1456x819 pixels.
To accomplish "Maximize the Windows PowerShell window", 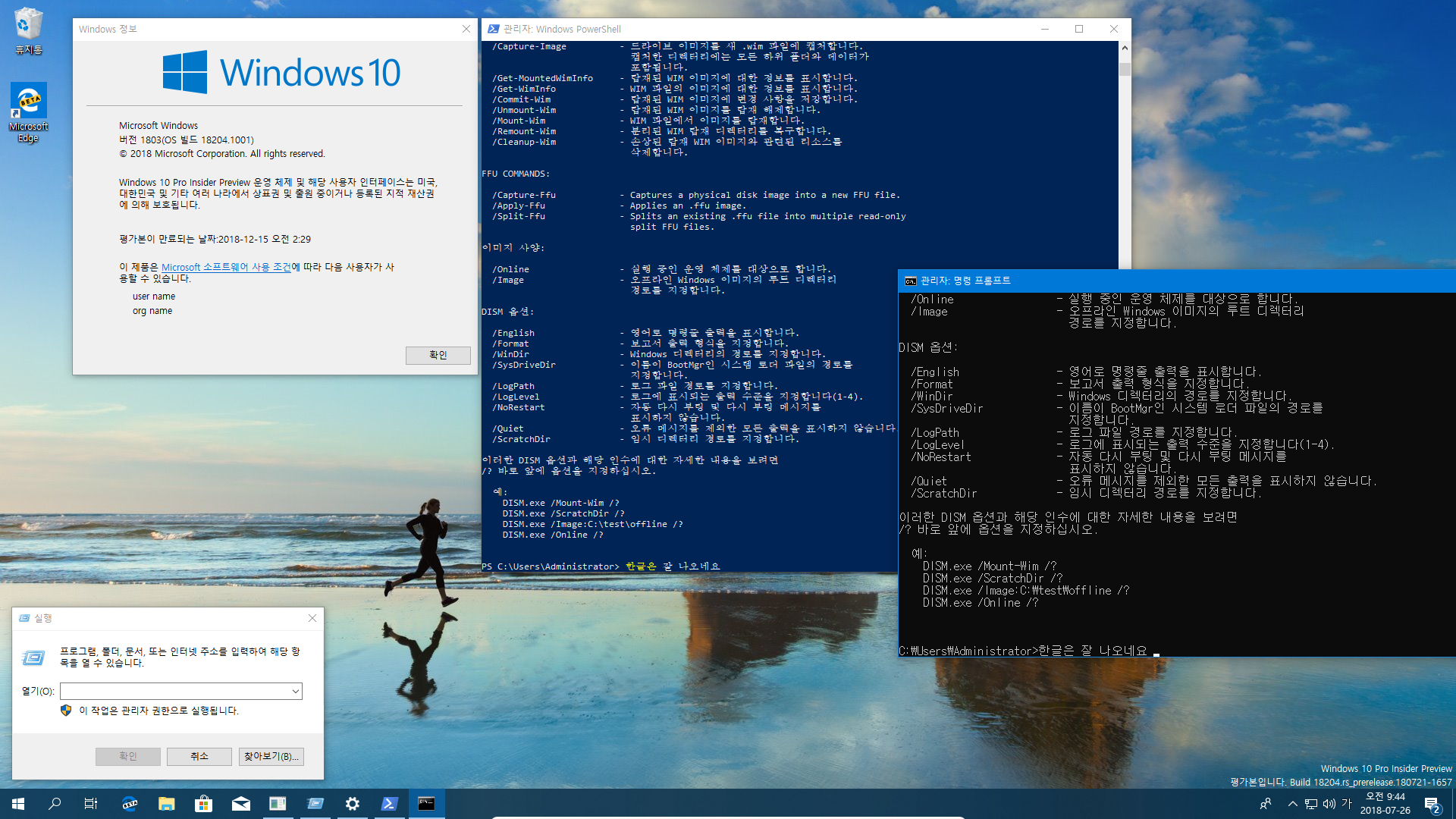I will click(1079, 29).
